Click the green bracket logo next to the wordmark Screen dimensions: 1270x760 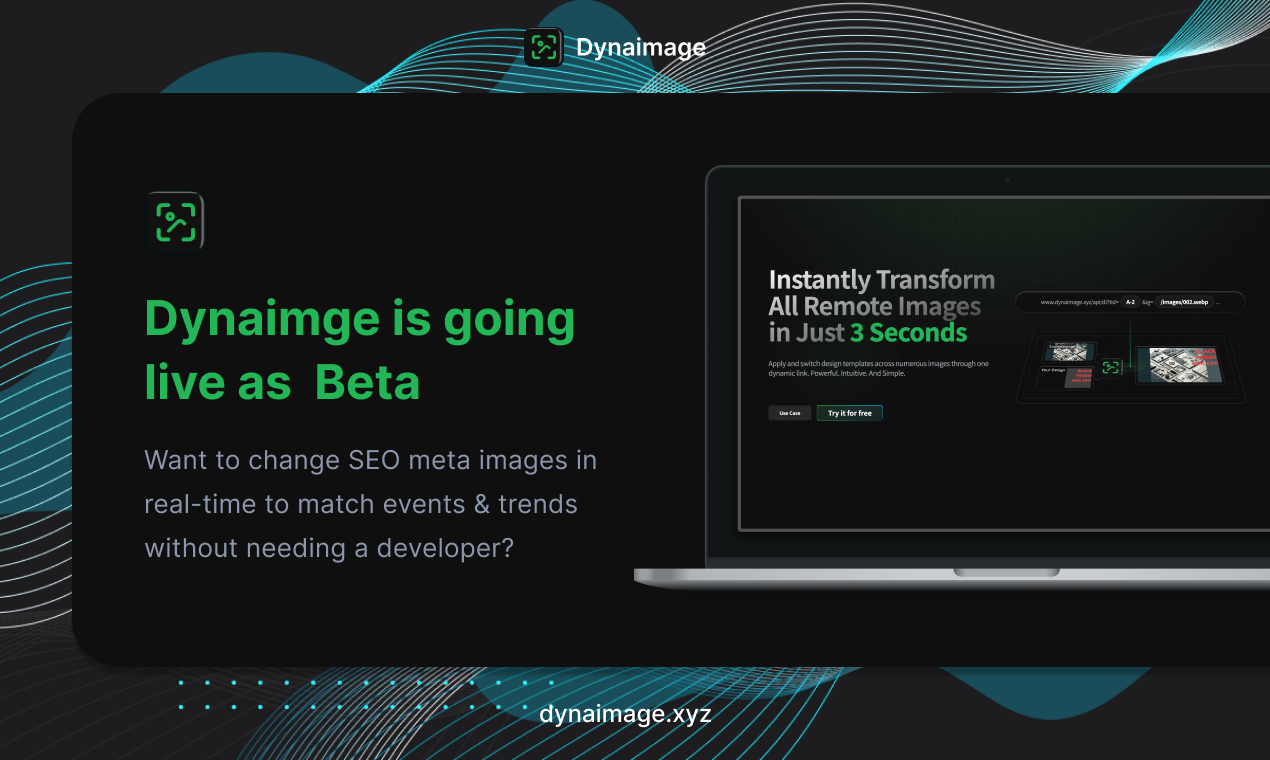545,46
